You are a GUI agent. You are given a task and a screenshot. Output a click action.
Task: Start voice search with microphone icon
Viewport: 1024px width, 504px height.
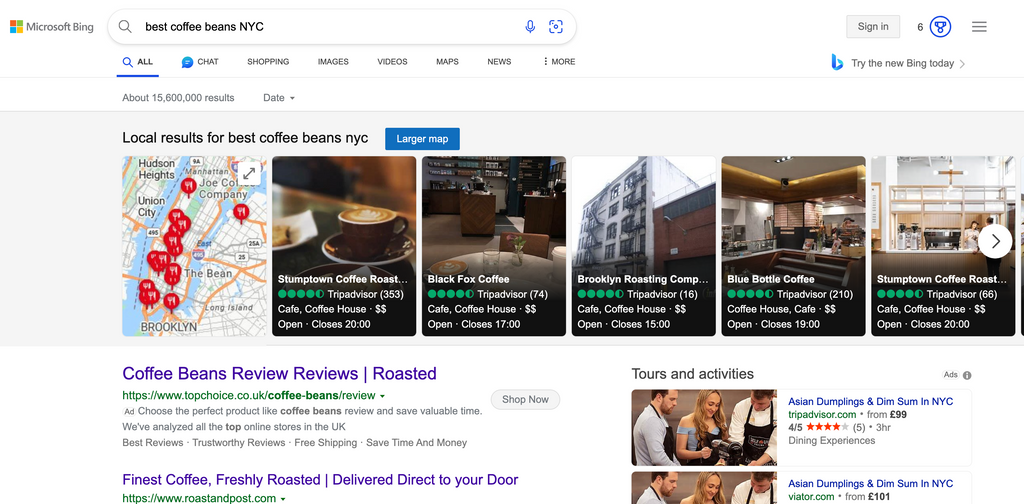[x=530, y=27]
